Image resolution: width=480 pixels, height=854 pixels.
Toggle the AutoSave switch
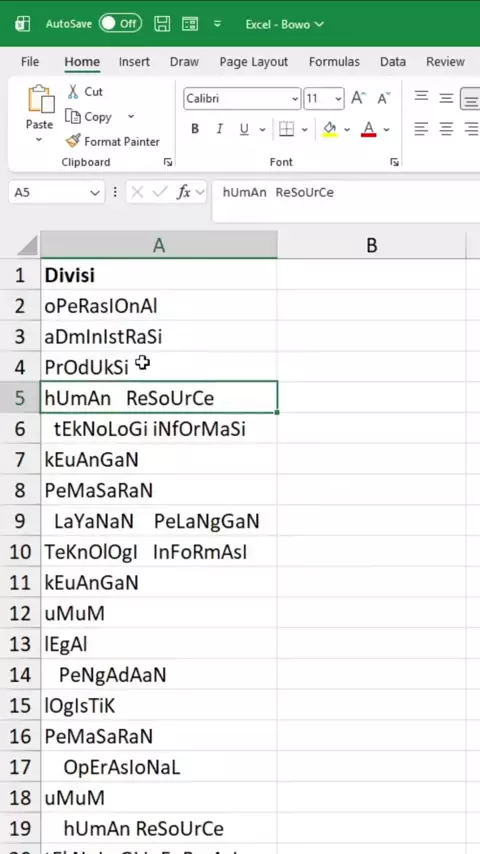[120, 24]
